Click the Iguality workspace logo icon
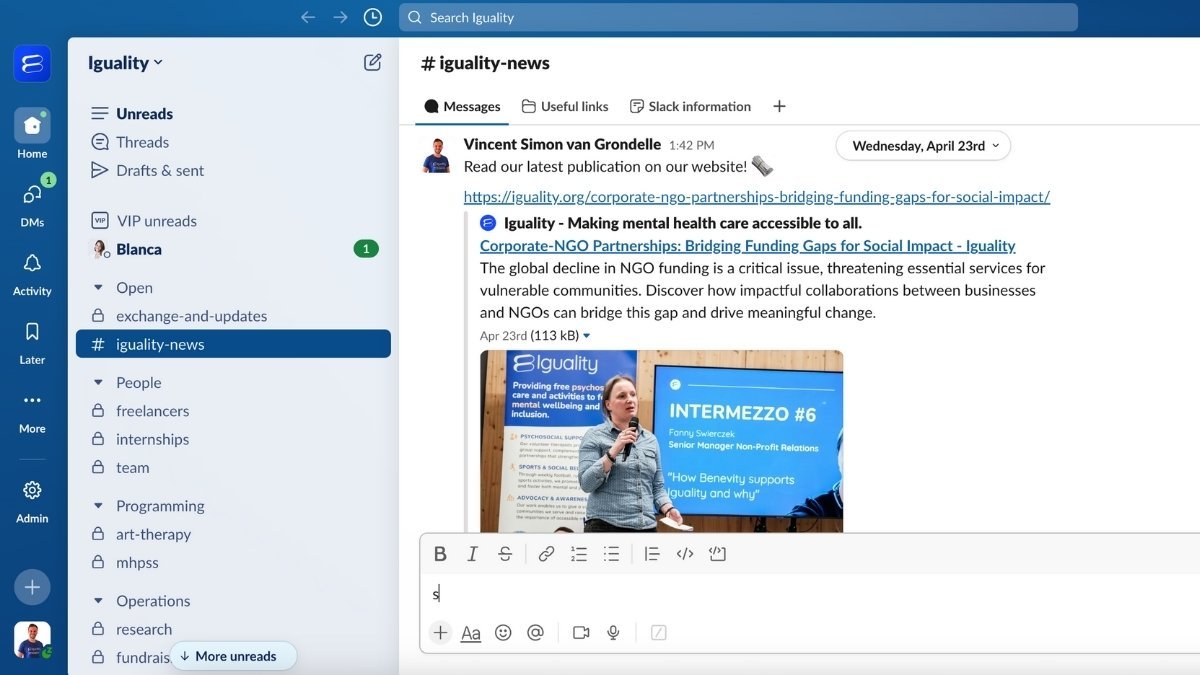Screen dimensions: 1200x675 32,63
